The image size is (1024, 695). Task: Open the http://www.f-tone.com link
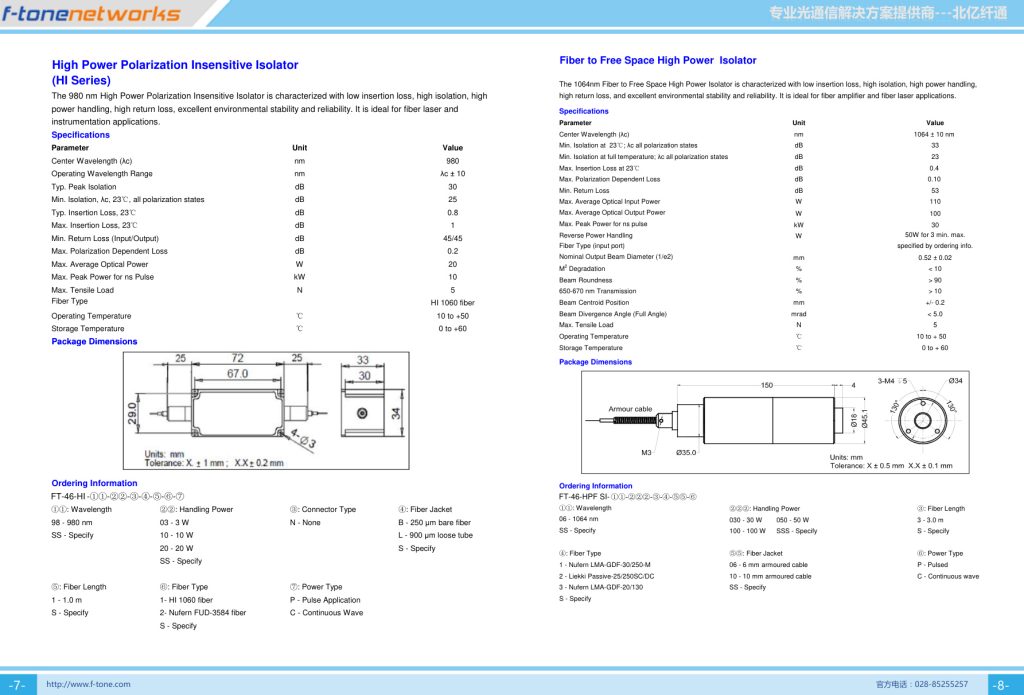point(88,684)
